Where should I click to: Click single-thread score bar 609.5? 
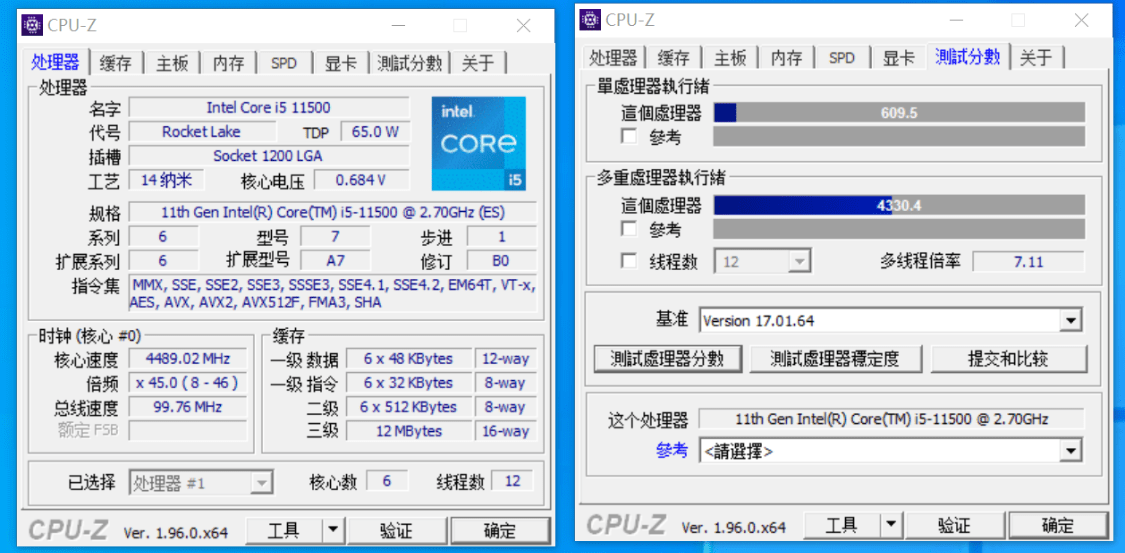(899, 113)
